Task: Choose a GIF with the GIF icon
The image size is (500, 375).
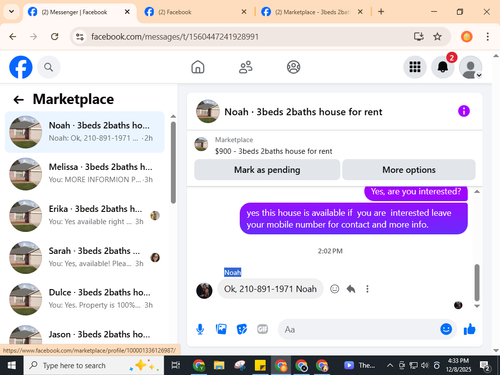Action: [x=262, y=329]
